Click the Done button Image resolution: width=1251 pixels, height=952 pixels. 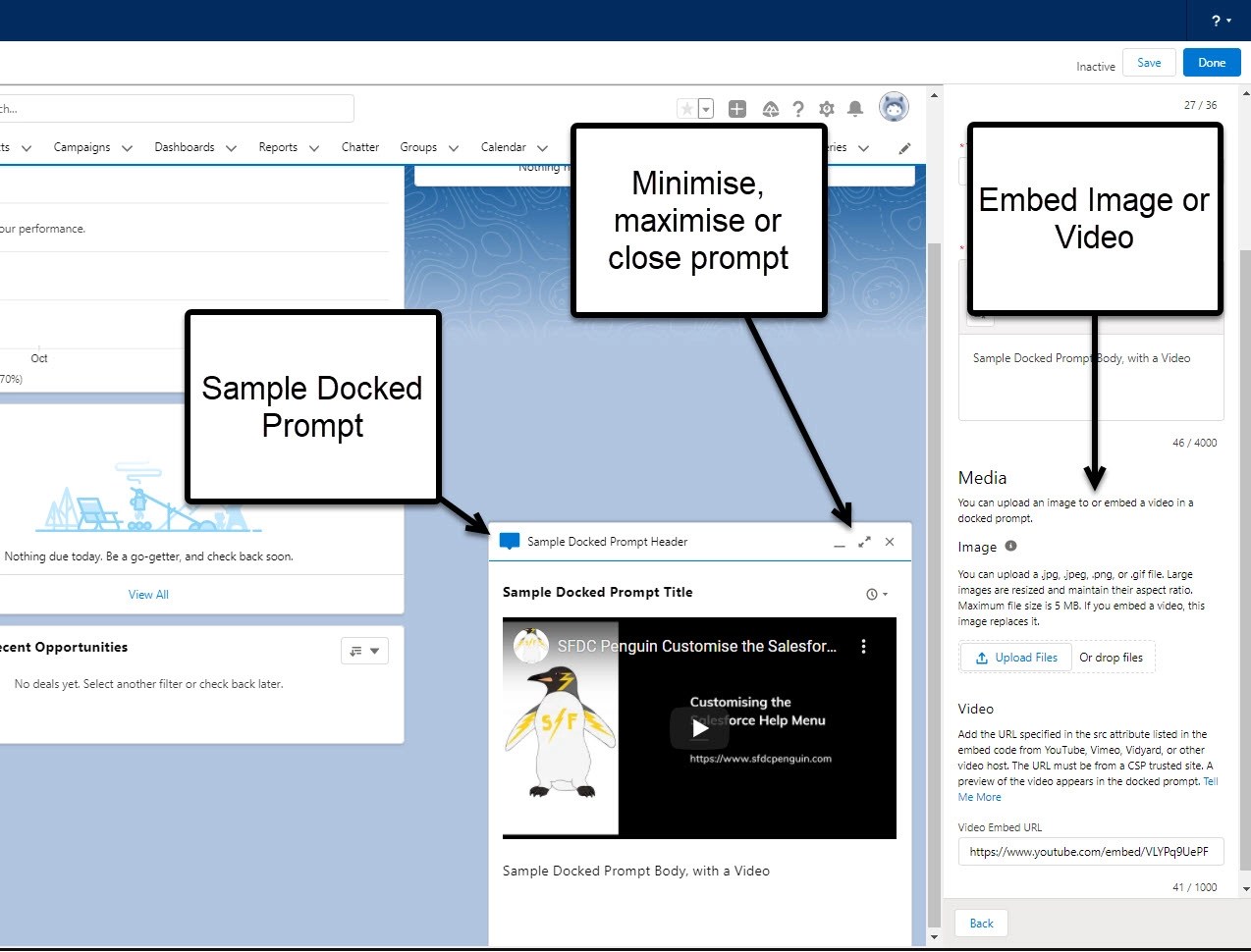1212,63
